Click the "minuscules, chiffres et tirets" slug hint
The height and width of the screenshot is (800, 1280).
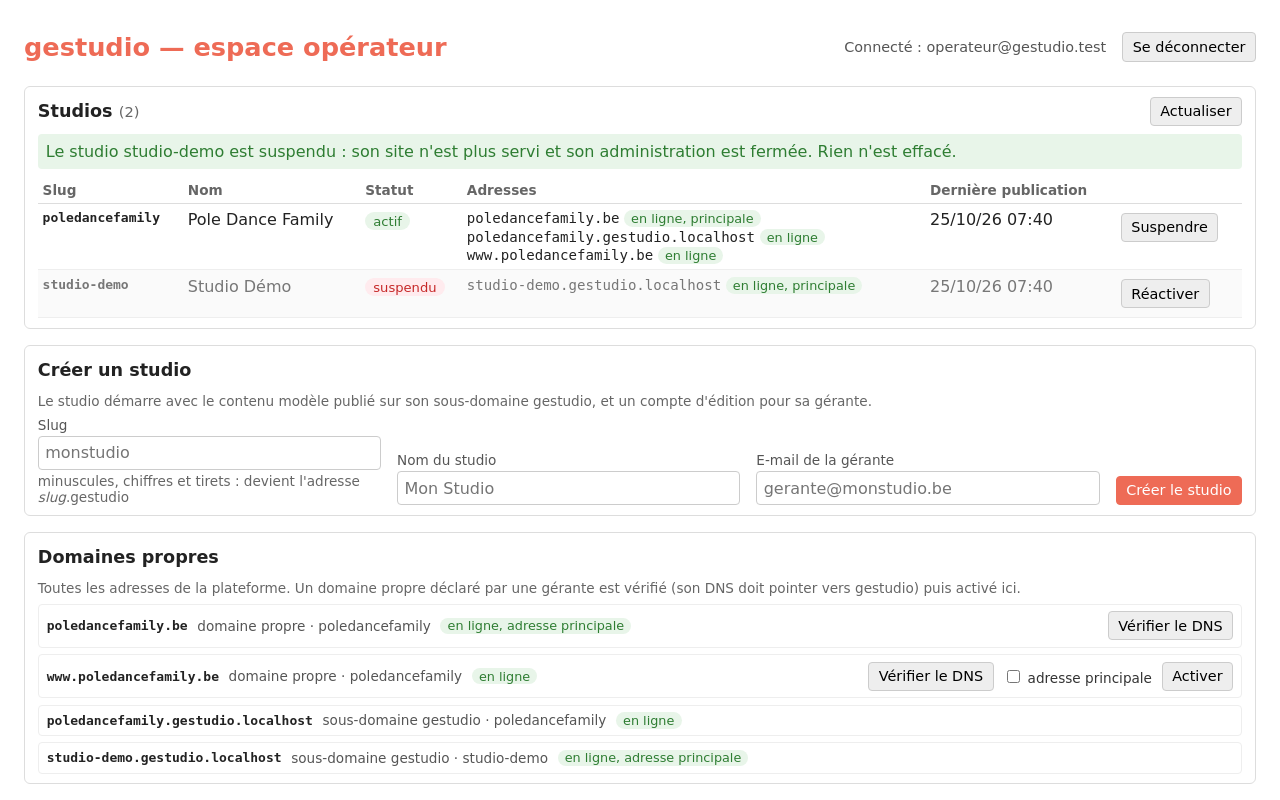[x=199, y=489]
